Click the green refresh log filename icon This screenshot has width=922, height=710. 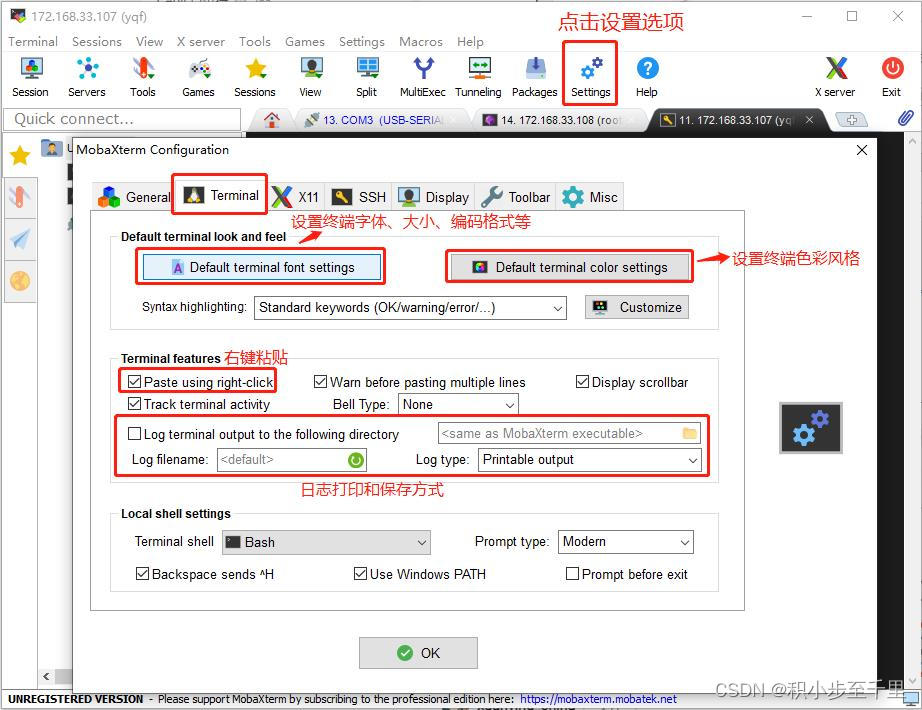pos(356,460)
